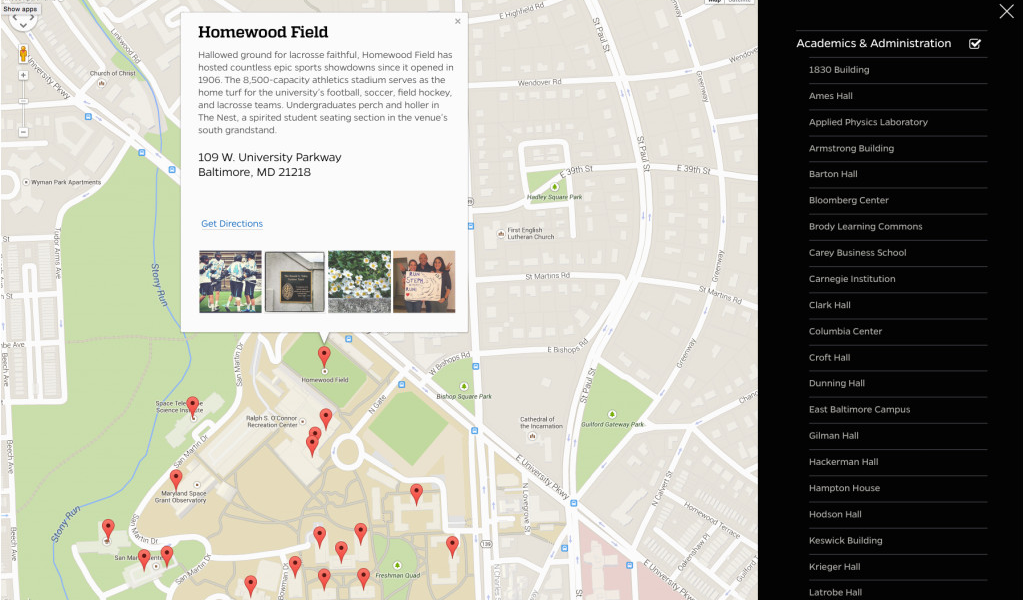
Task: Open the plaque photo thumbnail
Action: [x=295, y=281]
